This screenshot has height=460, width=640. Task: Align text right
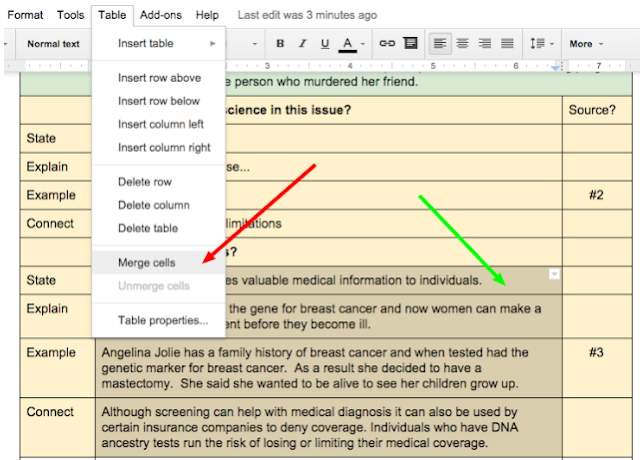coord(485,43)
